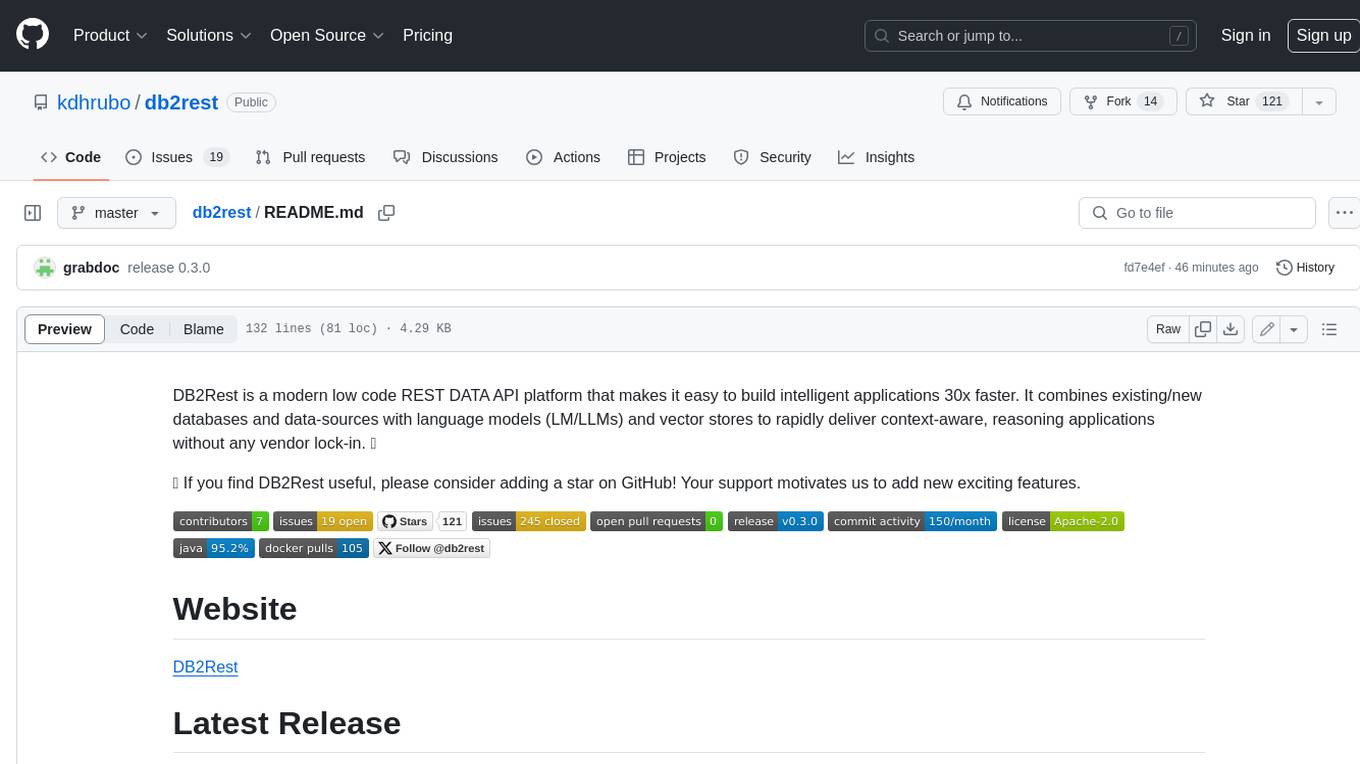The height and width of the screenshot is (764, 1360).
Task: View file History
Action: pos(1305,268)
